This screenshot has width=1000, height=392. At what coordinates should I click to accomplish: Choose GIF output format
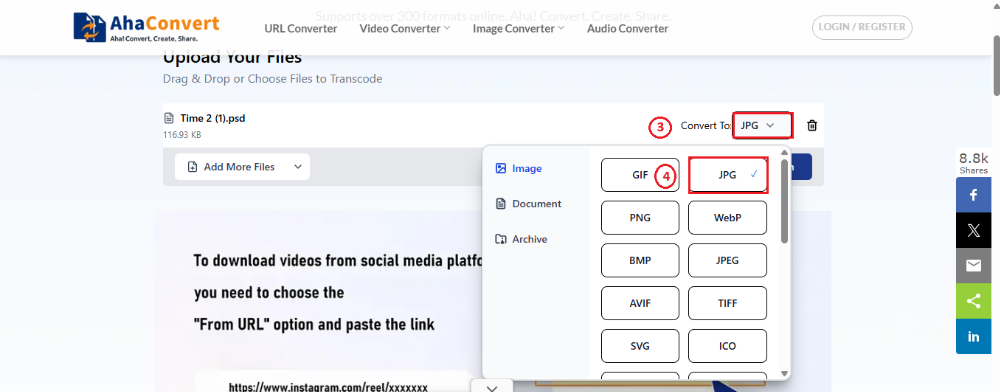click(640, 175)
